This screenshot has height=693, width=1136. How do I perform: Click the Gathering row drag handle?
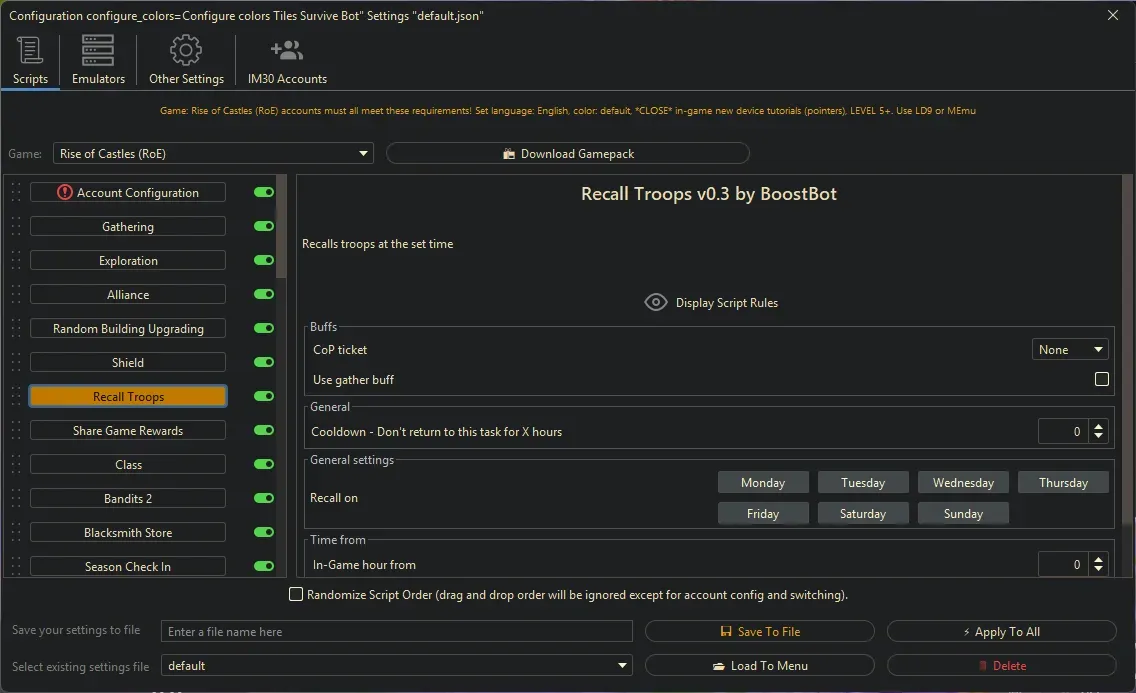coord(15,227)
